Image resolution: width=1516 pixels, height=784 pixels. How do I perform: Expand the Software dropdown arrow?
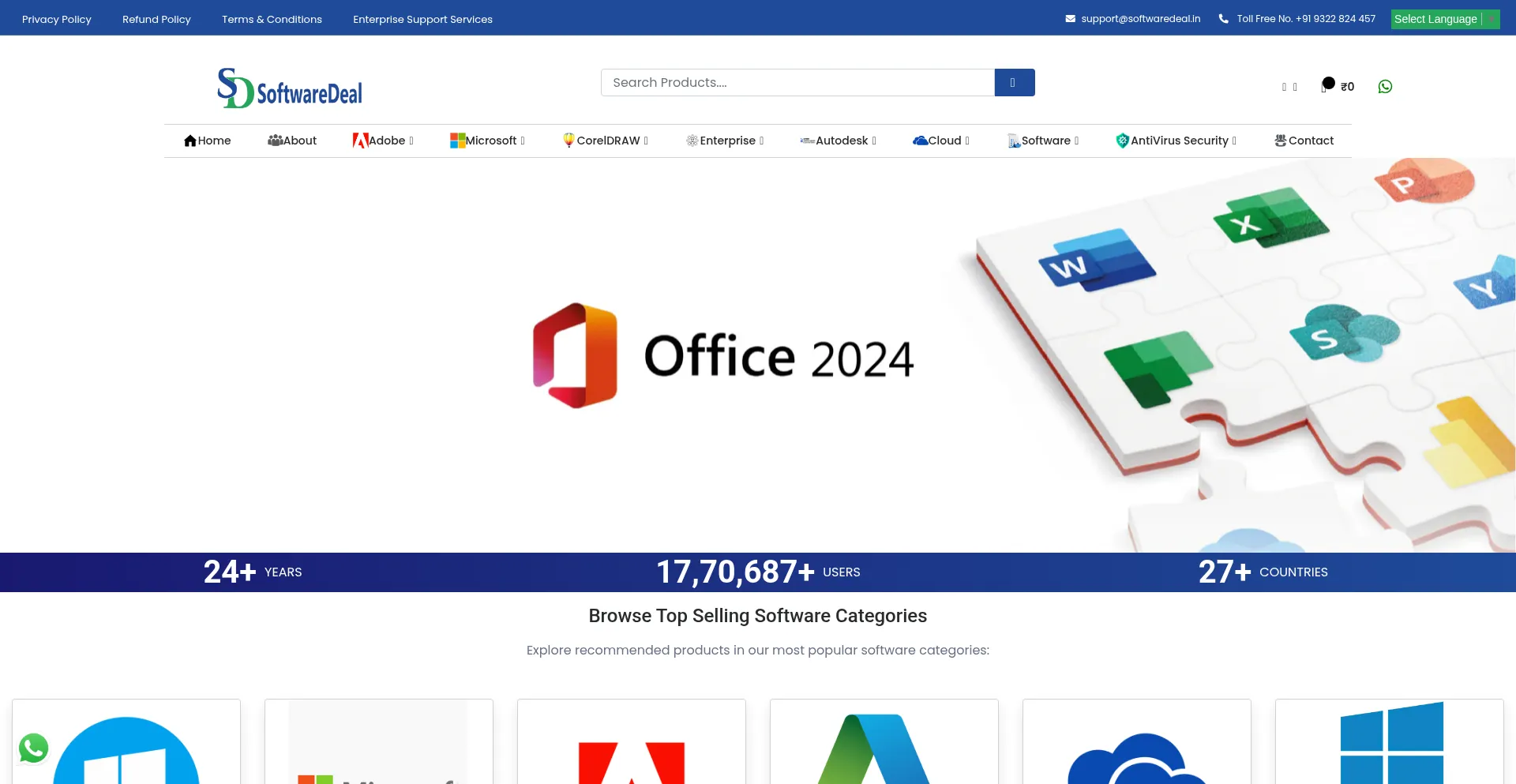coord(1076,141)
